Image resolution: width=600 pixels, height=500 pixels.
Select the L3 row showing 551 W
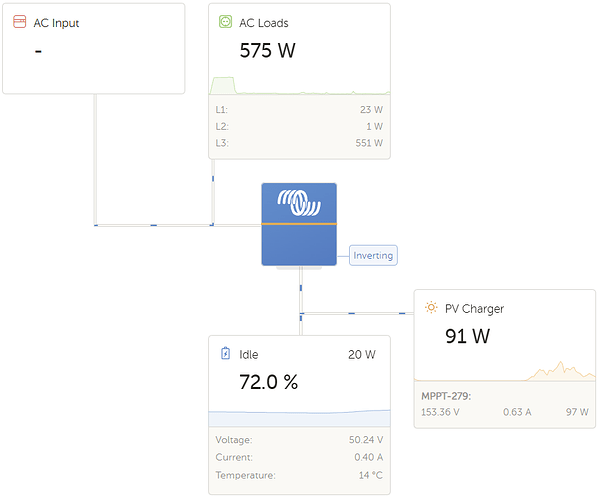point(299,143)
